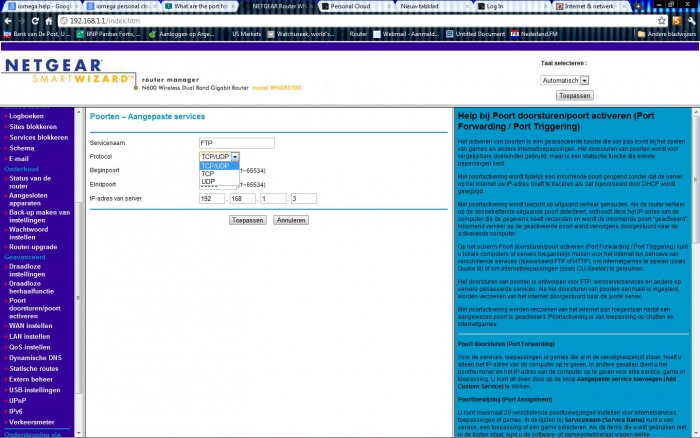Reload the page with refresh icon
The image size is (700, 438).
pos(35,21)
